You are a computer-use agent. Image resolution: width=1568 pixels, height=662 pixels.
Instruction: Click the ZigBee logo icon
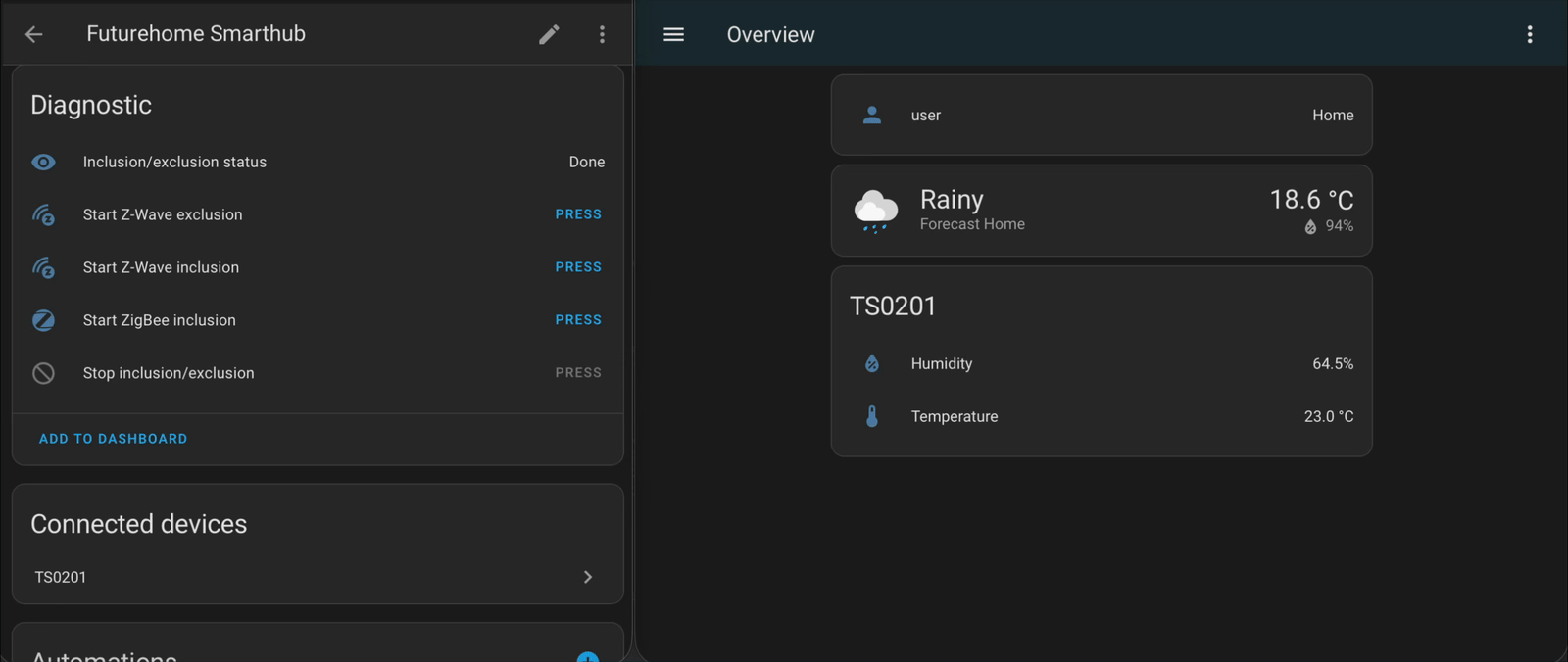[43, 320]
